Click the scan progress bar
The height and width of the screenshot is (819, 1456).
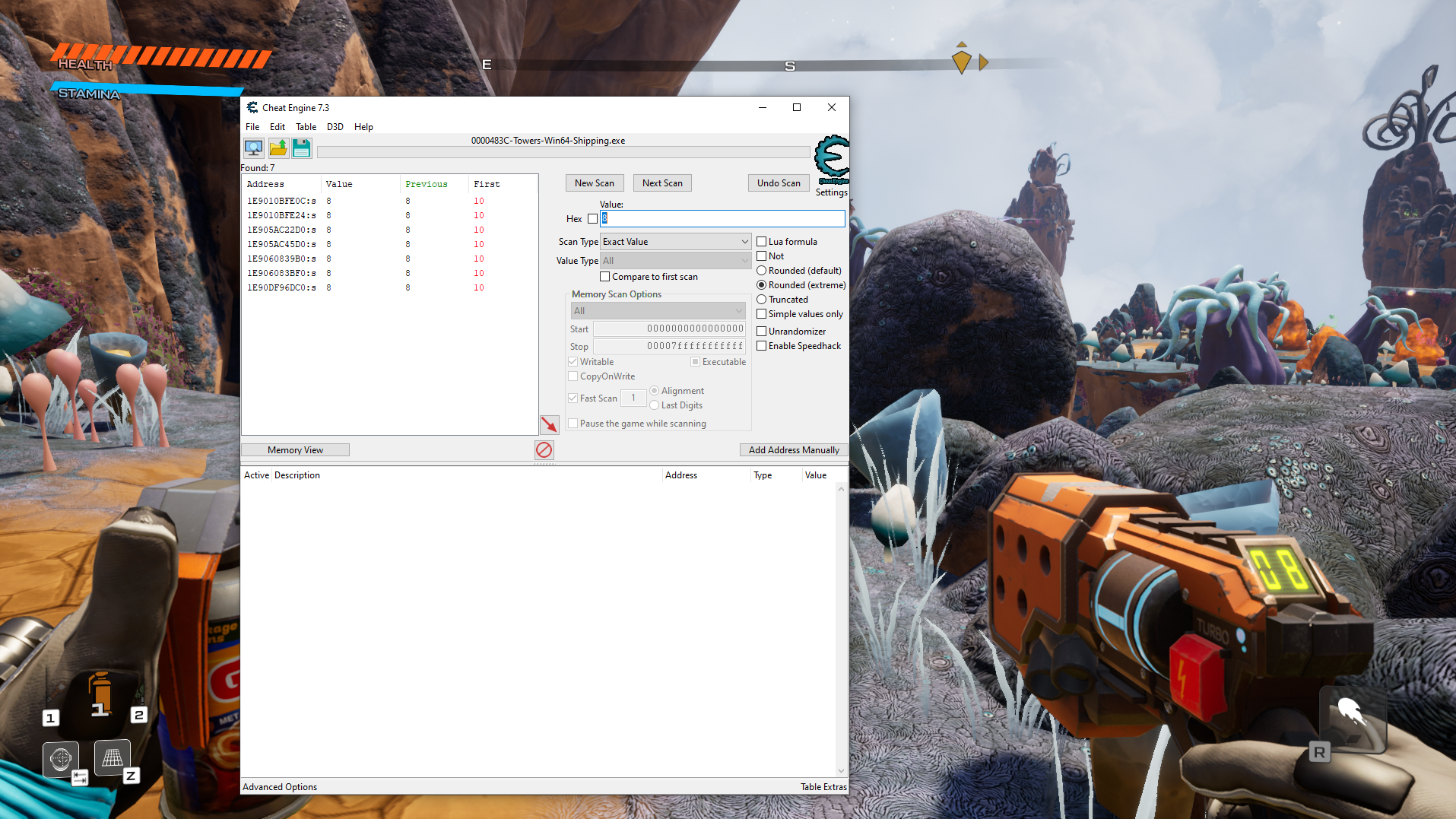563,153
